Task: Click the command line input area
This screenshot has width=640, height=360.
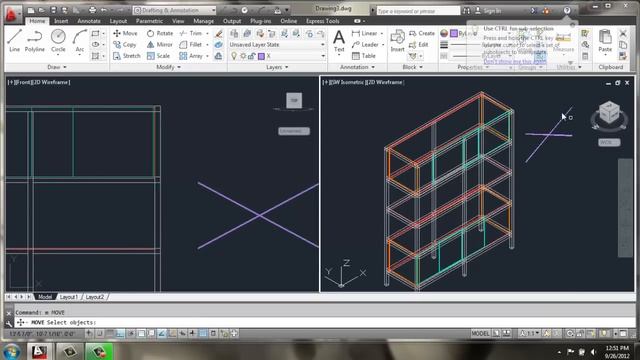Action: 324,322
